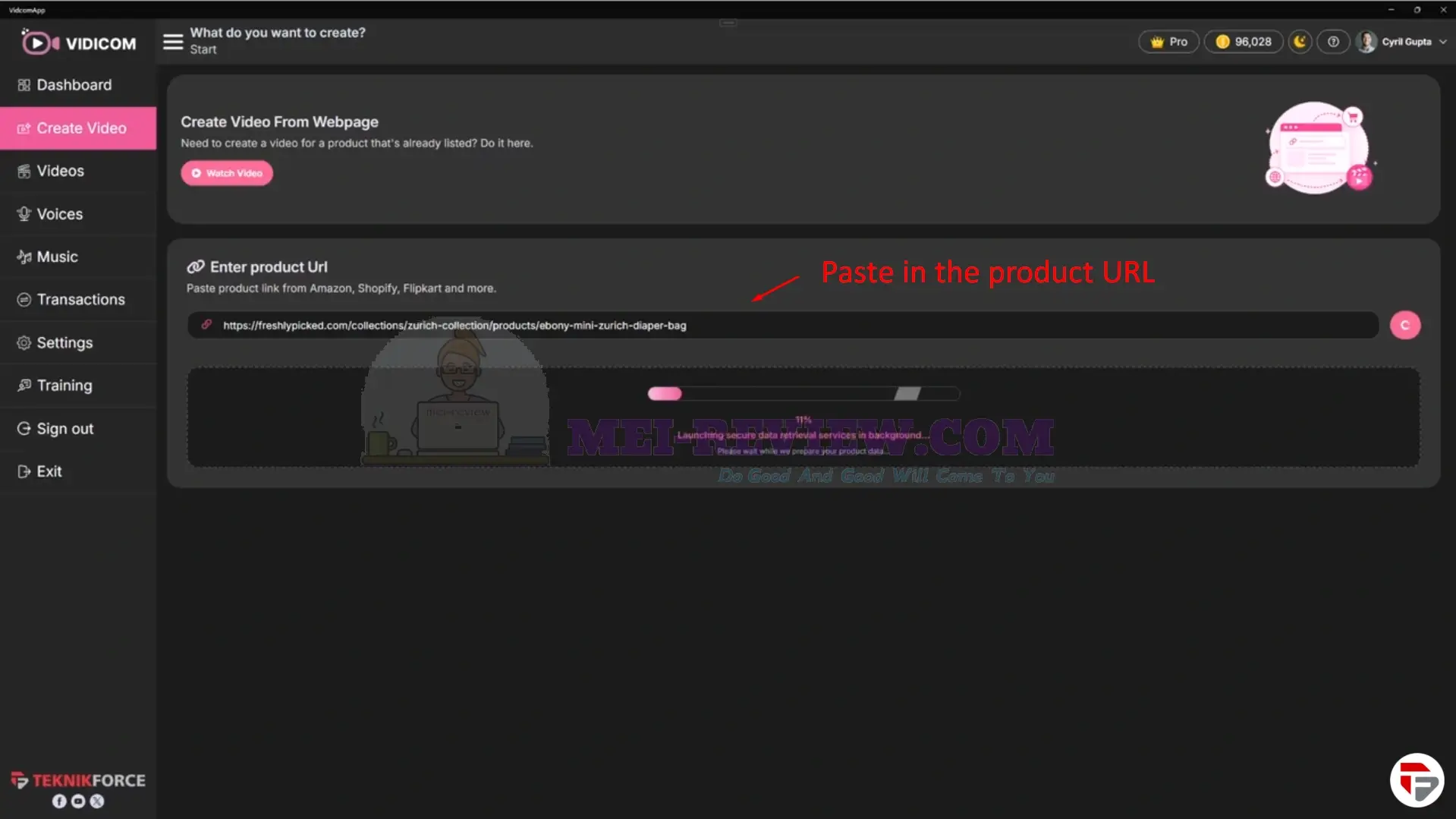Viewport: 1456px width, 819px height.
Task: Click the Teknikforce logo in the sidebar
Action: coord(78,780)
